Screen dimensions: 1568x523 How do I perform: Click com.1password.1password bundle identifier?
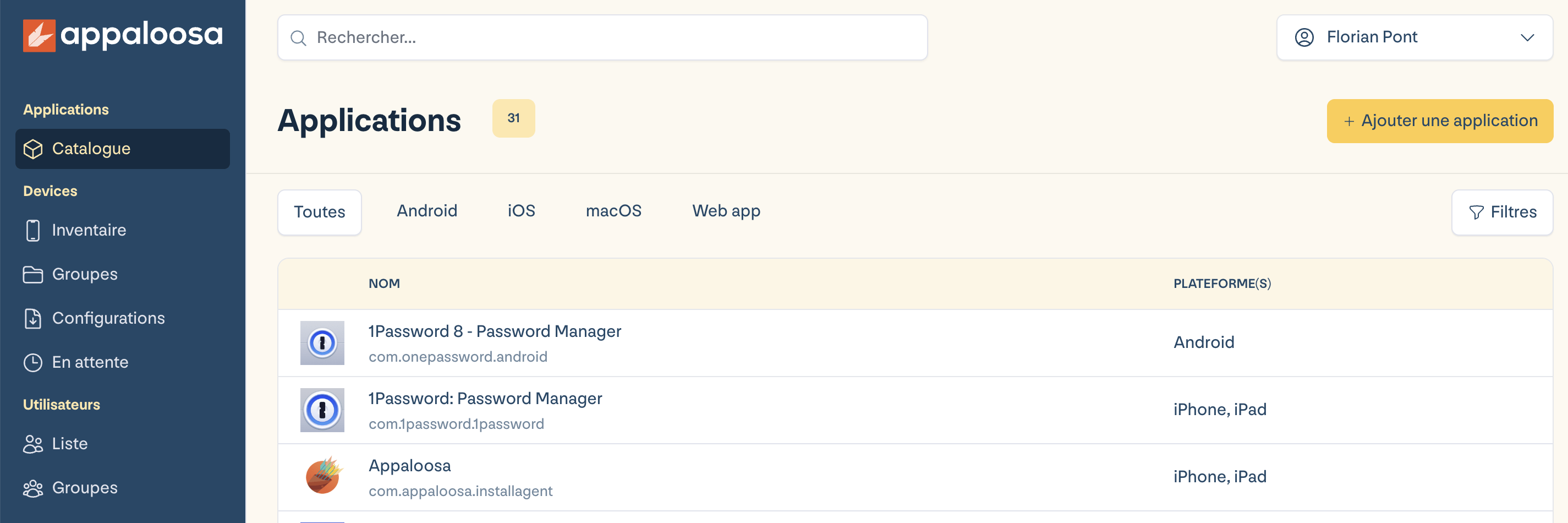pos(456,424)
